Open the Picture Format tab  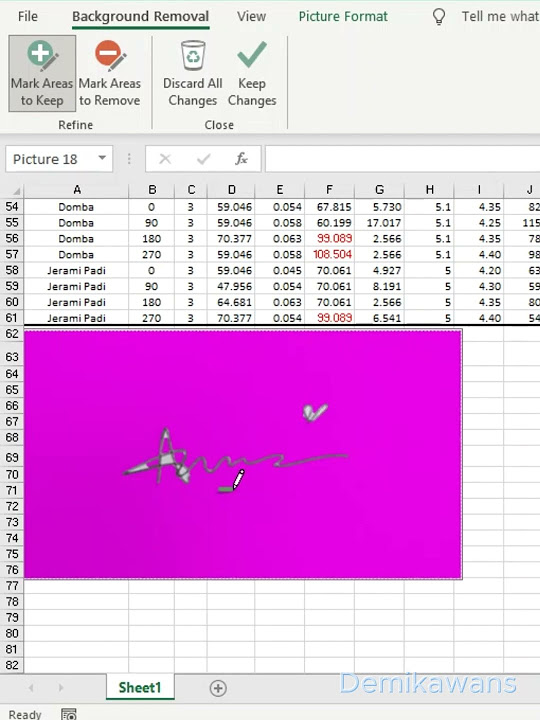(343, 17)
